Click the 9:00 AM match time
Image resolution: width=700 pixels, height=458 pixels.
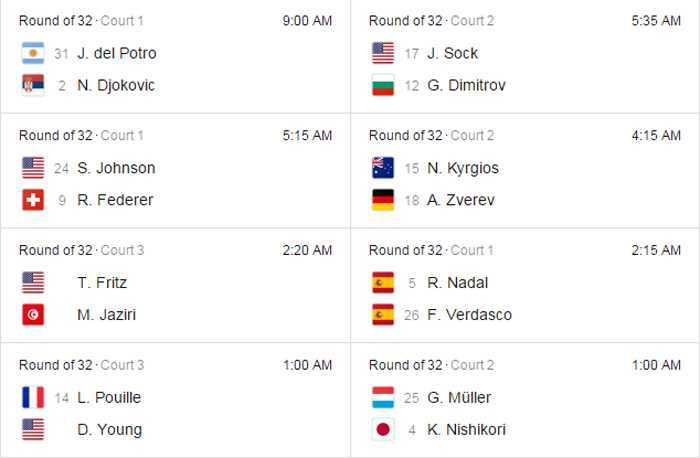coord(308,21)
